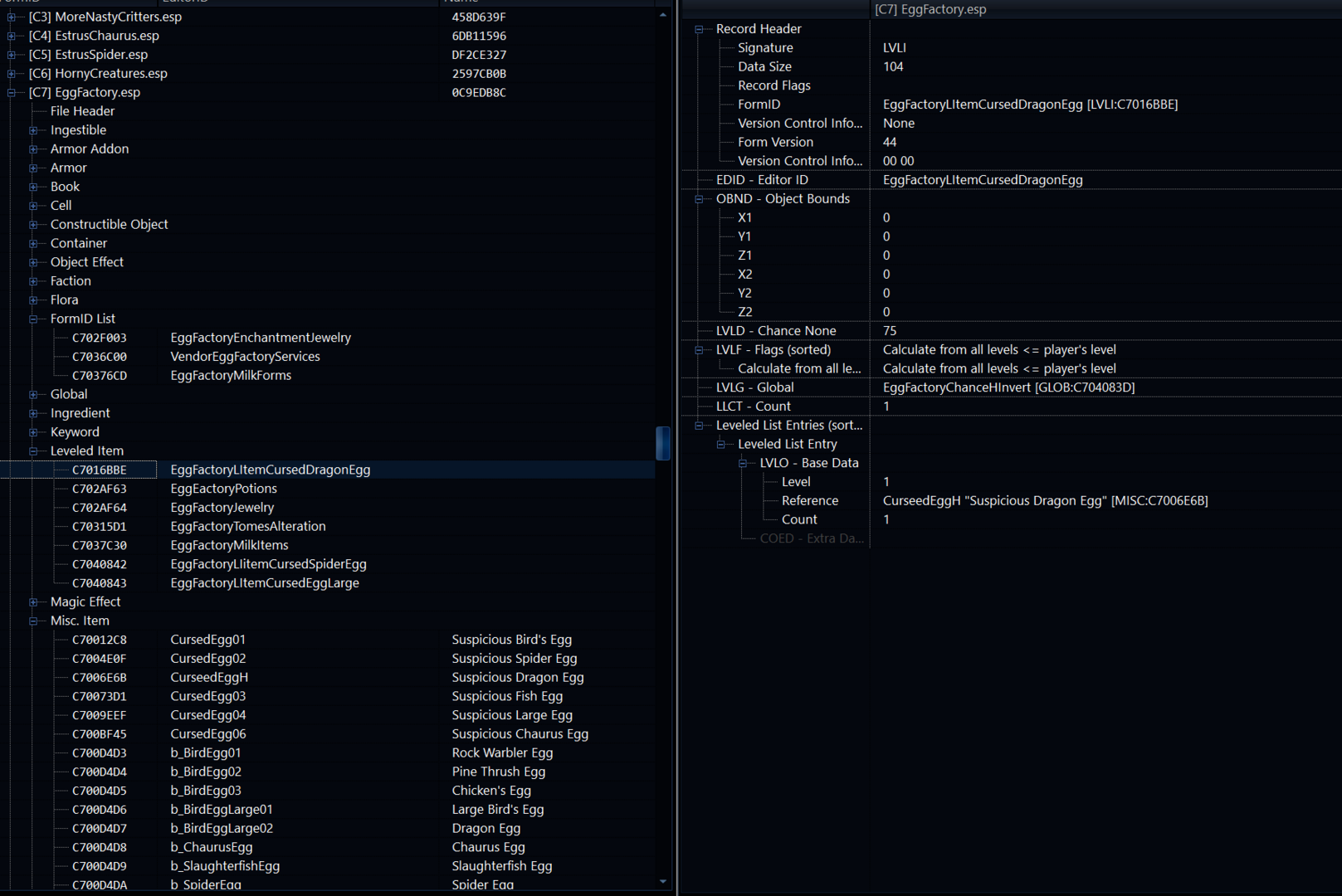Collapse the Leveled Item group
Screen dimensions: 1342x896
(33, 451)
